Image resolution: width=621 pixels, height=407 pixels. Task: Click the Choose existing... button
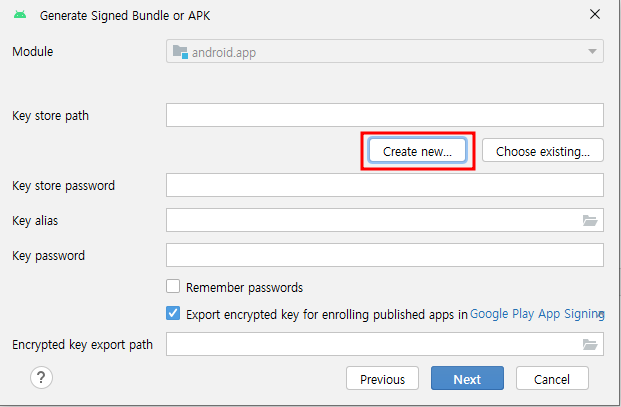tap(542, 151)
